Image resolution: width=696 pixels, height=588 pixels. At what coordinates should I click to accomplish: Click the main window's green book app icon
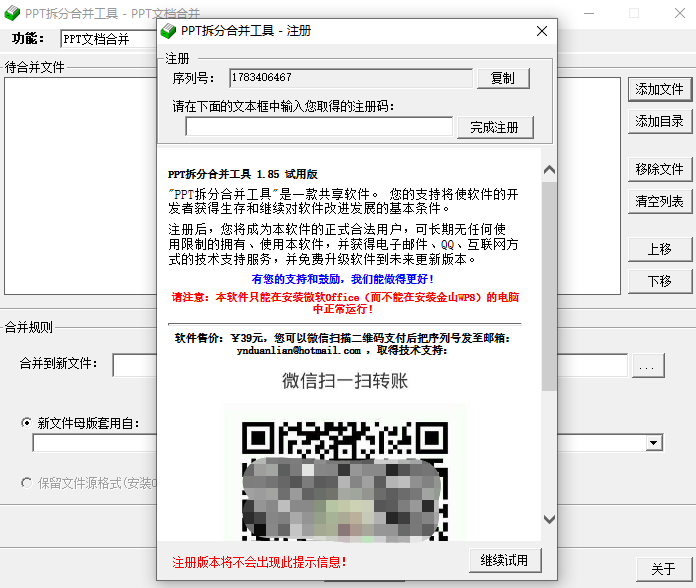[12, 13]
